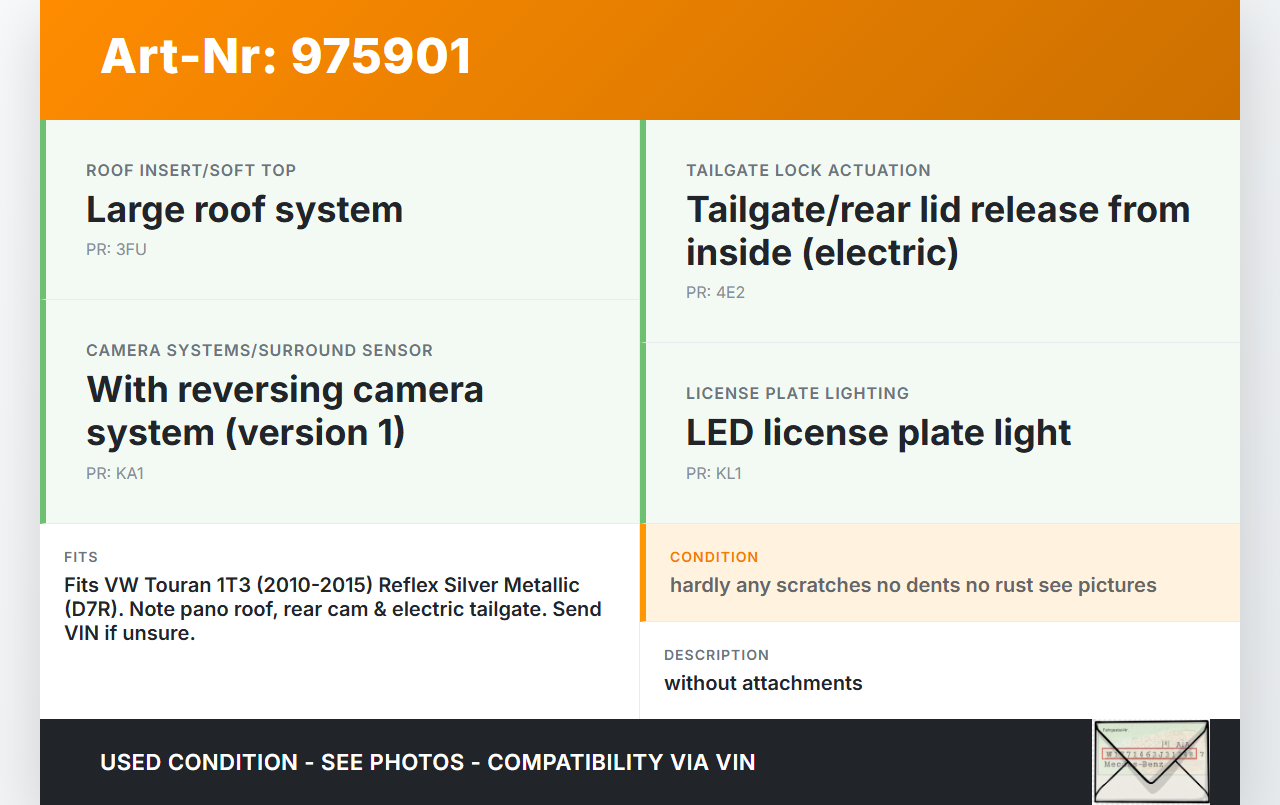Click the USED CONDITION footer banner text
This screenshot has height=805, width=1280.
point(427,762)
